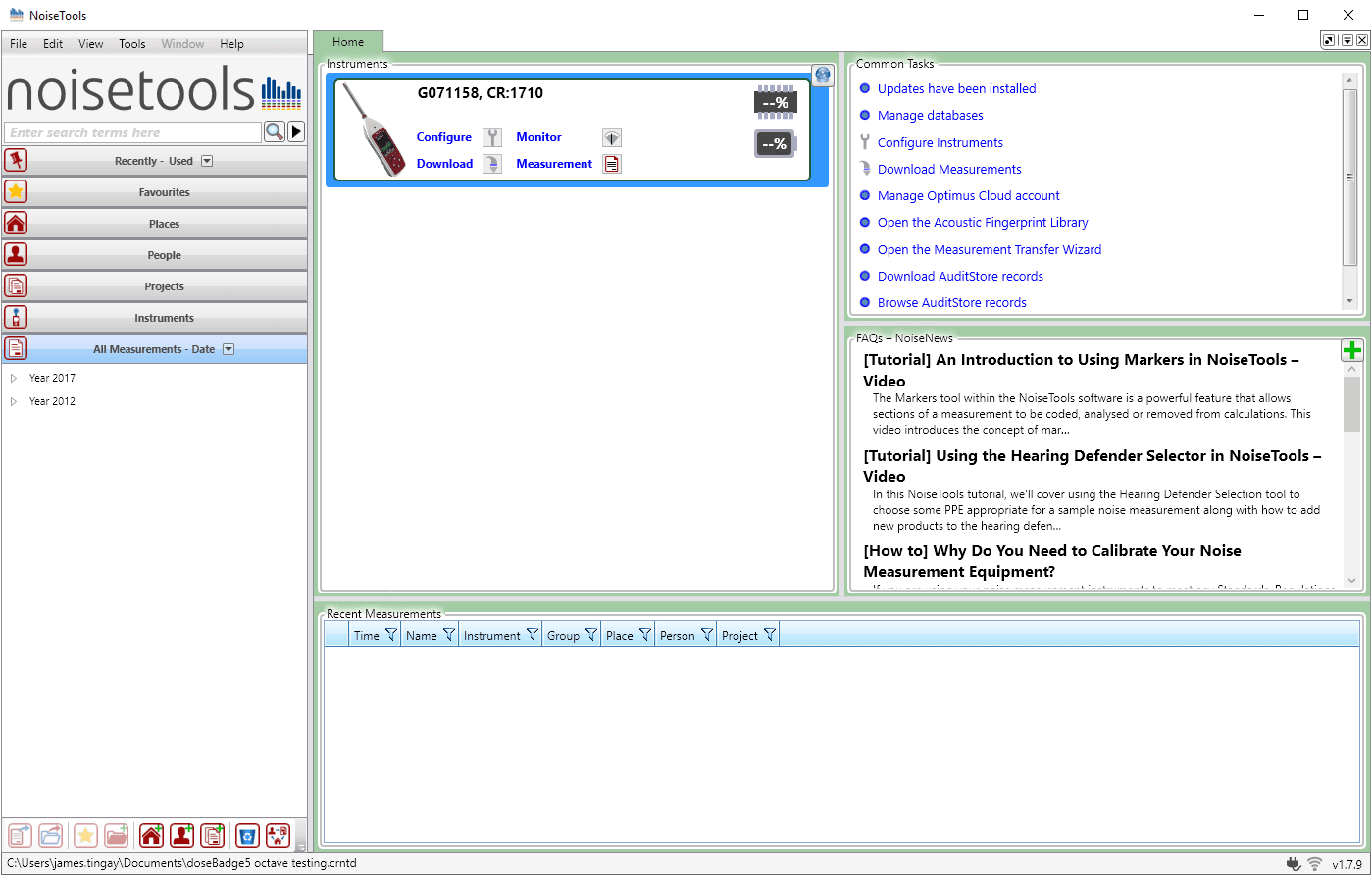Viewport: 1372px width, 876px height.
Task: Click the Places navigation button
Action: click(x=155, y=224)
